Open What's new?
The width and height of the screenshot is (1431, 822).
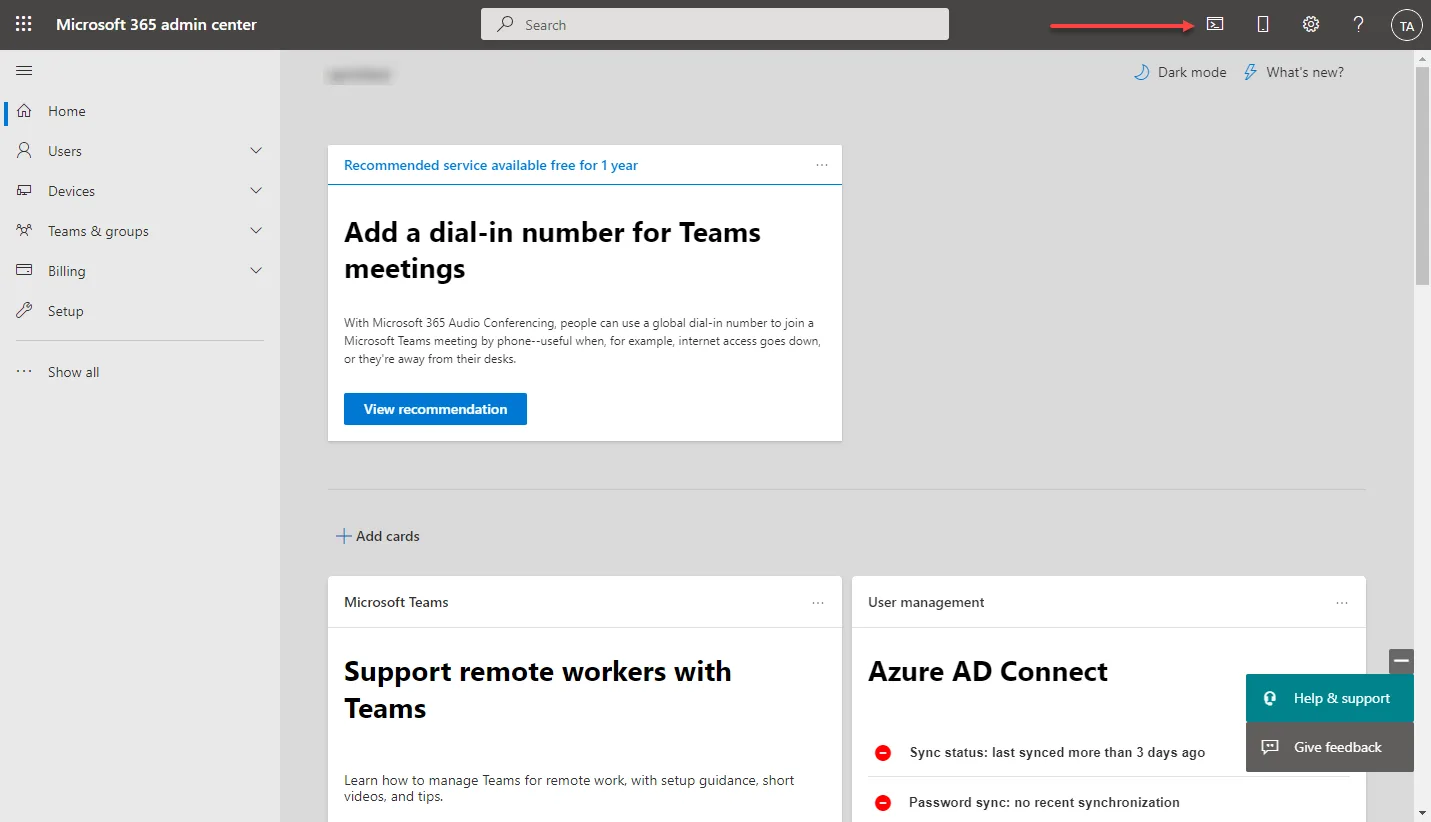1294,72
